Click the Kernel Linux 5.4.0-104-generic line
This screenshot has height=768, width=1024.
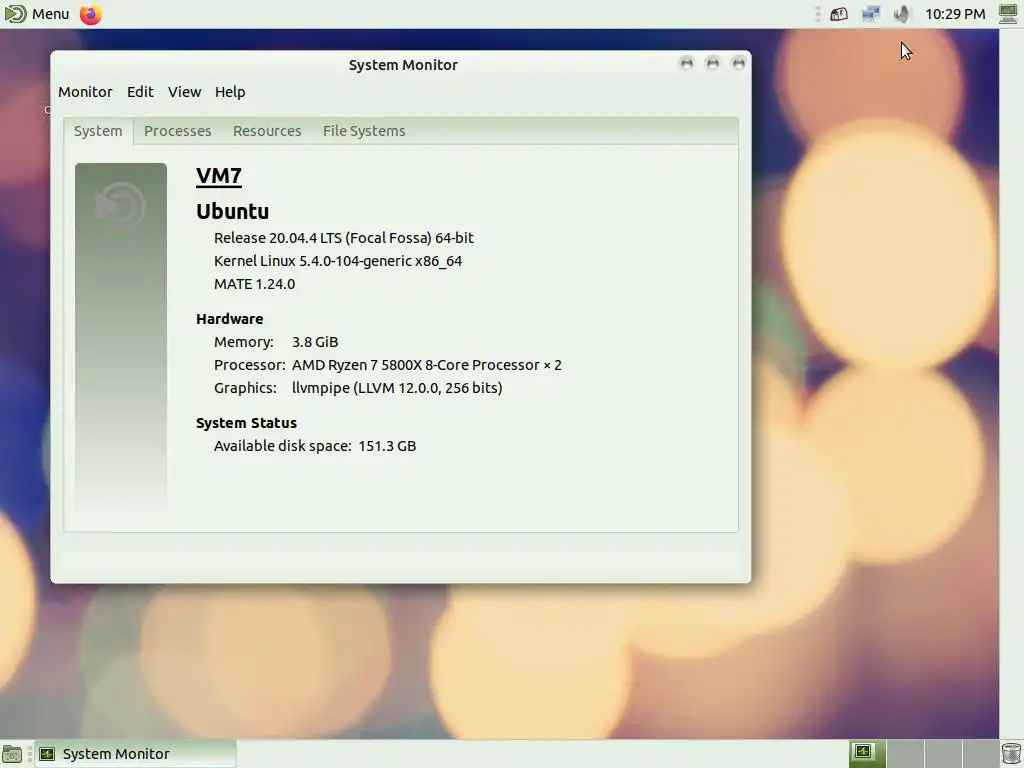click(x=338, y=261)
